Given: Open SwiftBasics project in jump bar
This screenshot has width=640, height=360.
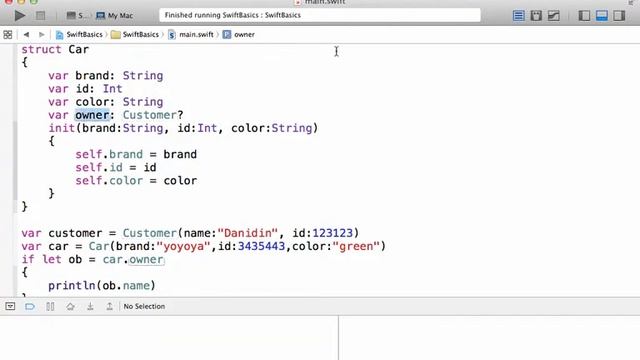Looking at the screenshot, I should (x=79, y=35).
